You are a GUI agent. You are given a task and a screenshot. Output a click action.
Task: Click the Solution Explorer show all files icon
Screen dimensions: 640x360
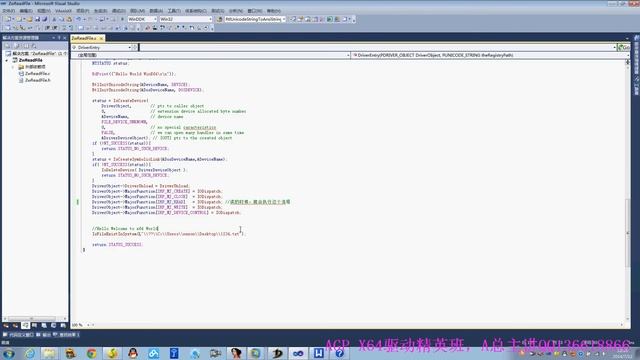(16, 46)
